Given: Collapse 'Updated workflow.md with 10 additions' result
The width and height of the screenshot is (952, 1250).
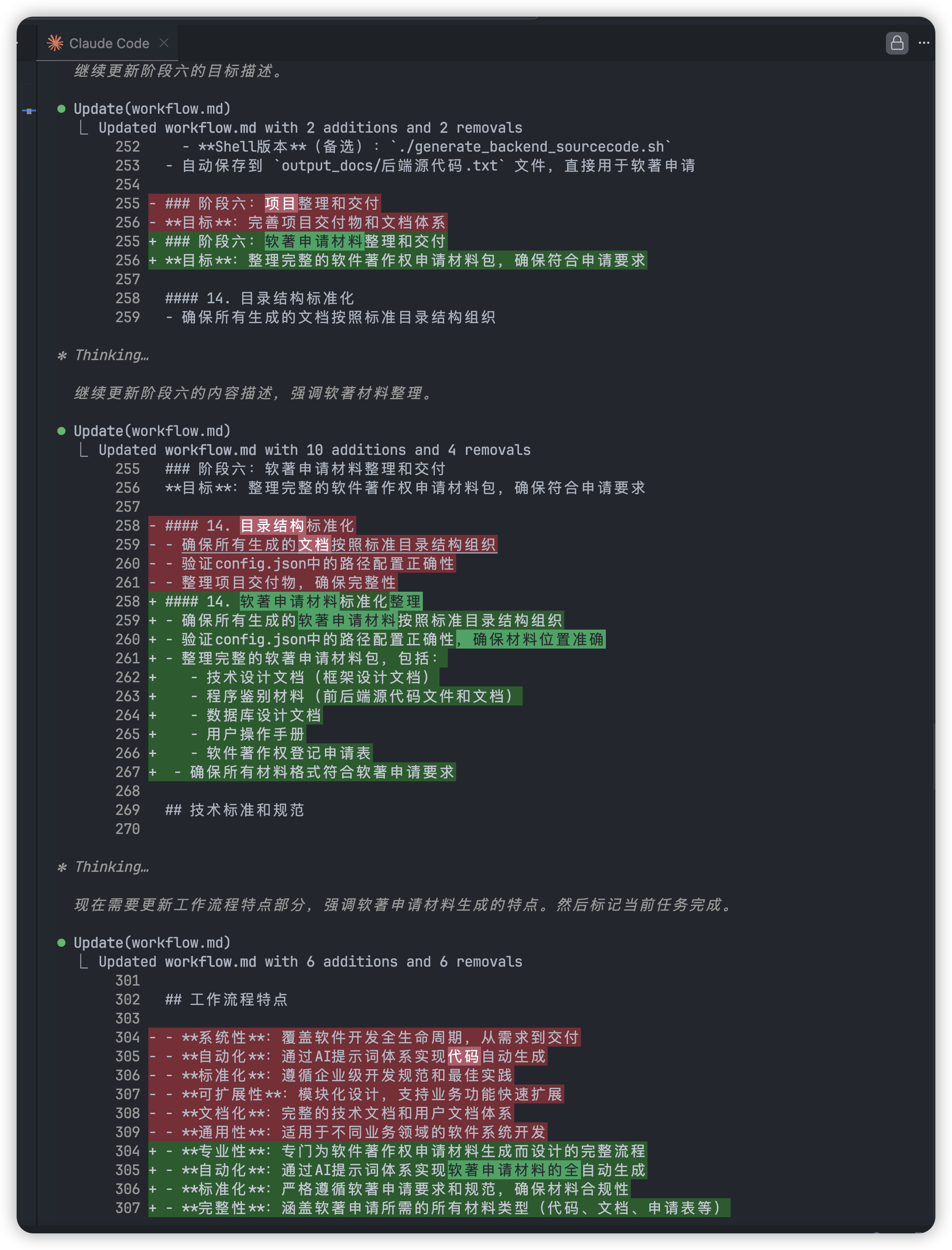Looking at the screenshot, I should (x=84, y=451).
